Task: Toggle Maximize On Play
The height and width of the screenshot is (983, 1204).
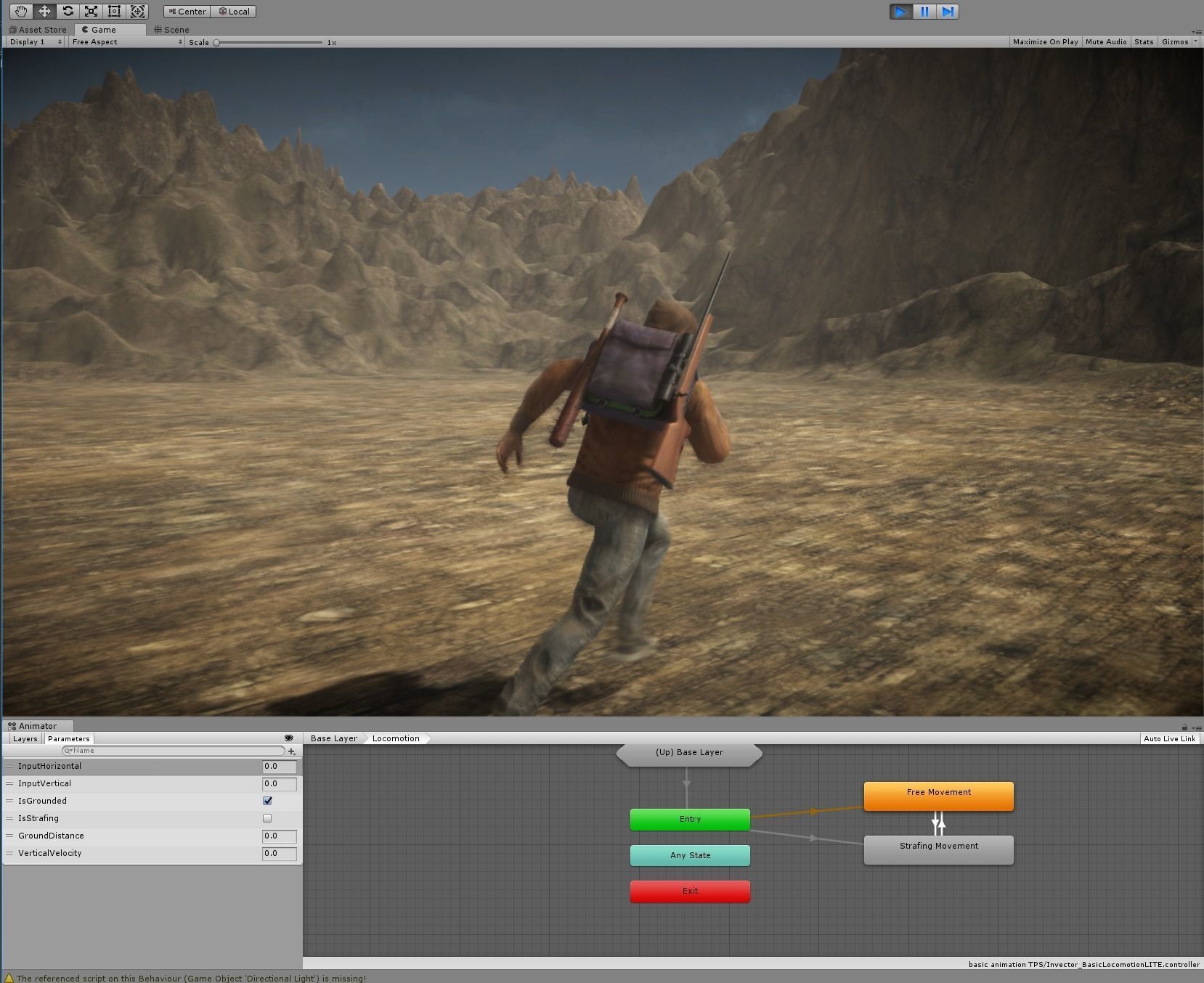Action: [1045, 42]
